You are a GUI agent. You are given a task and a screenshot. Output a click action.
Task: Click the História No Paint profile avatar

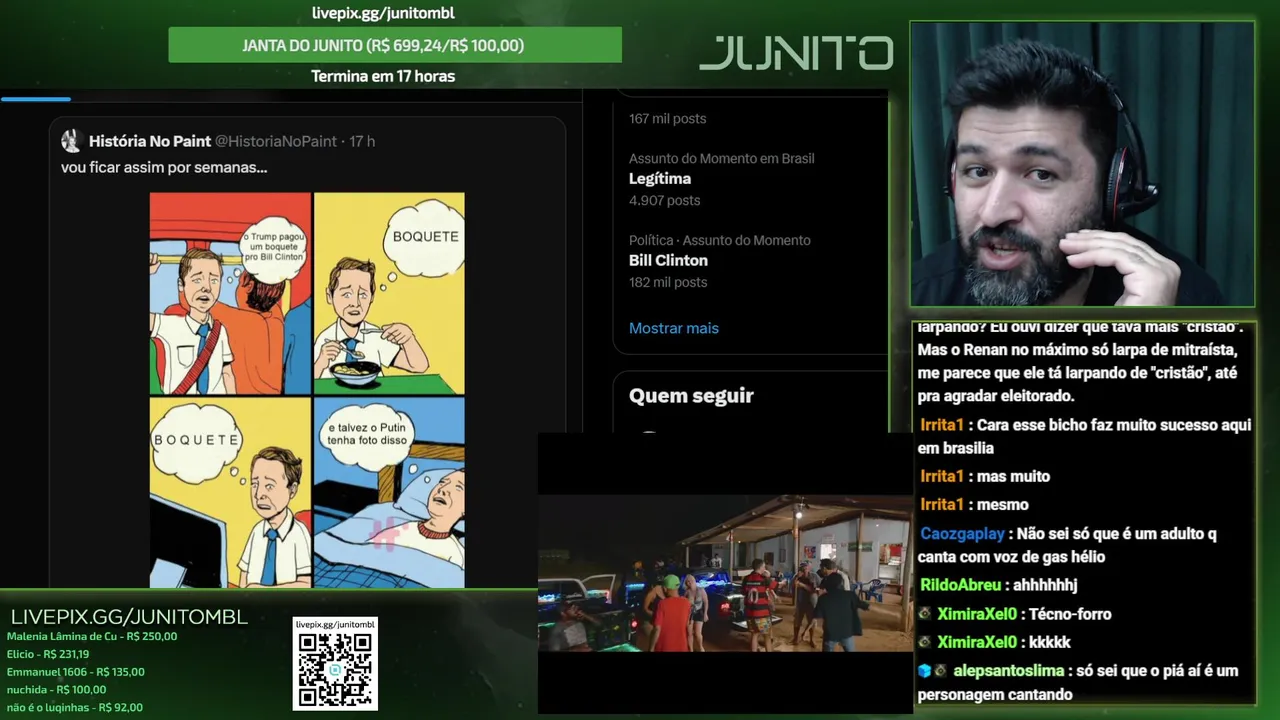point(70,141)
